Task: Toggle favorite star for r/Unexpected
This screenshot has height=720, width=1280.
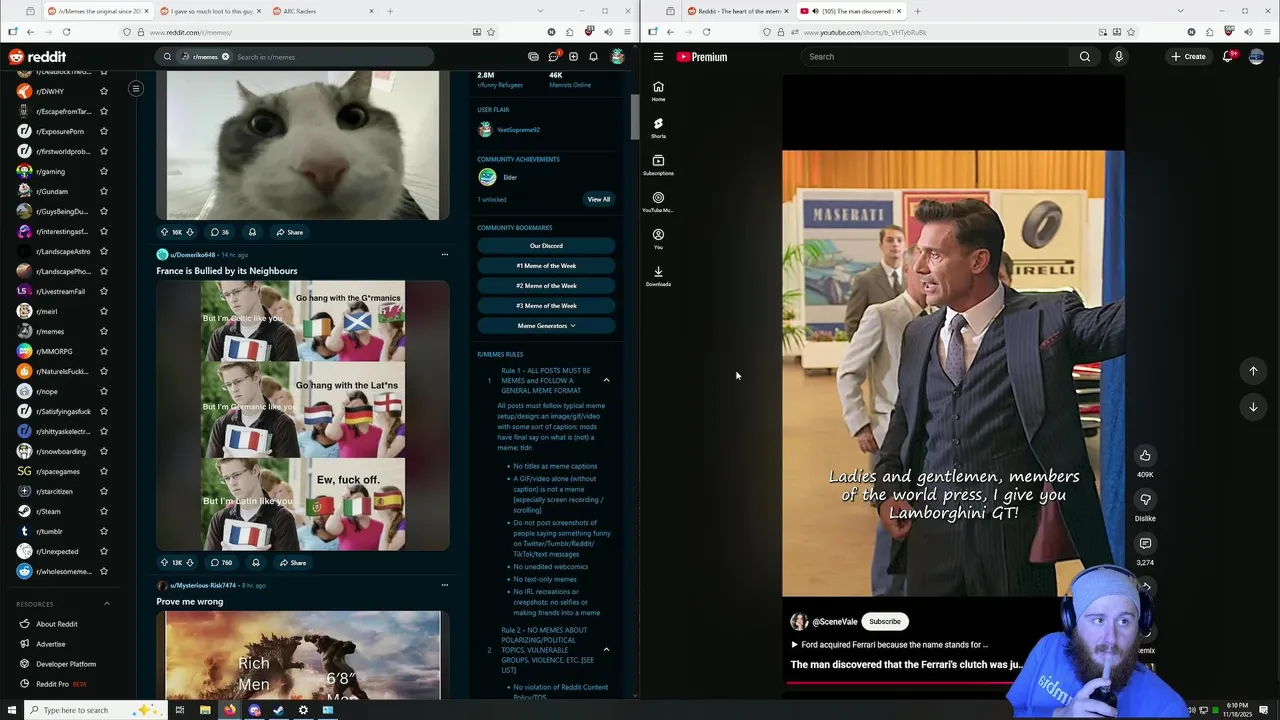Action: click(x=103, y=551)
